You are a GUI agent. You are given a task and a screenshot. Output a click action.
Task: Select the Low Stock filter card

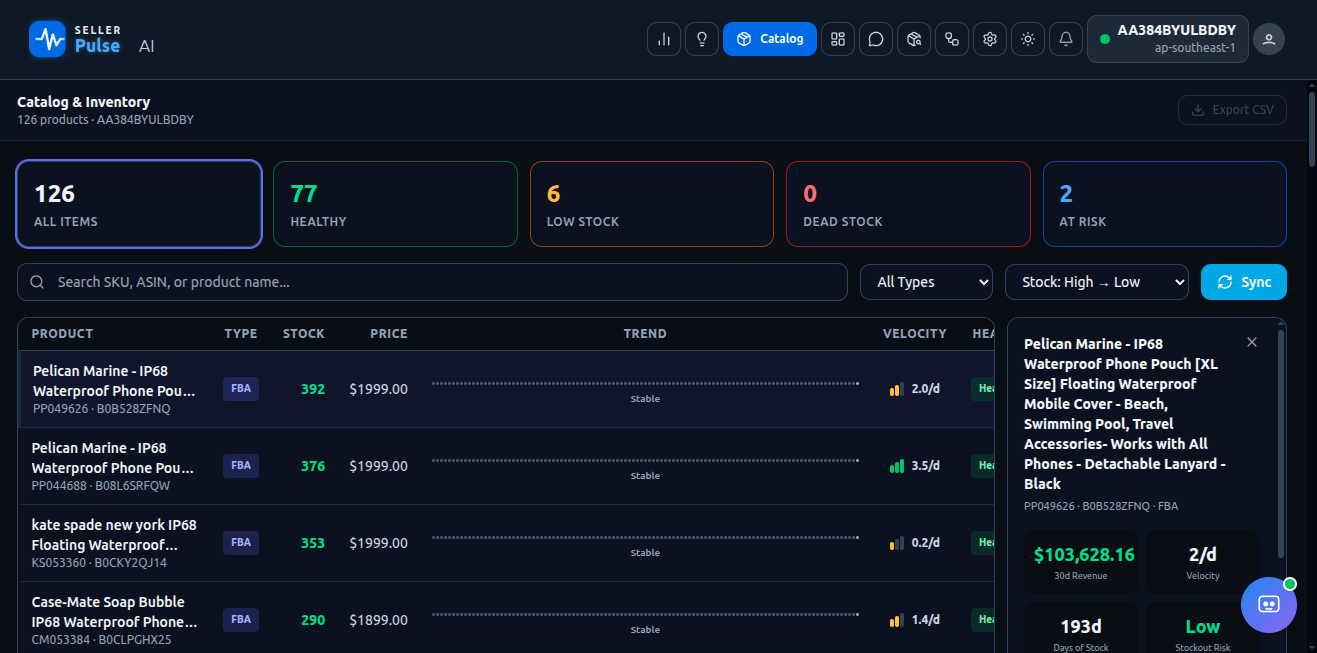point(652,204)
